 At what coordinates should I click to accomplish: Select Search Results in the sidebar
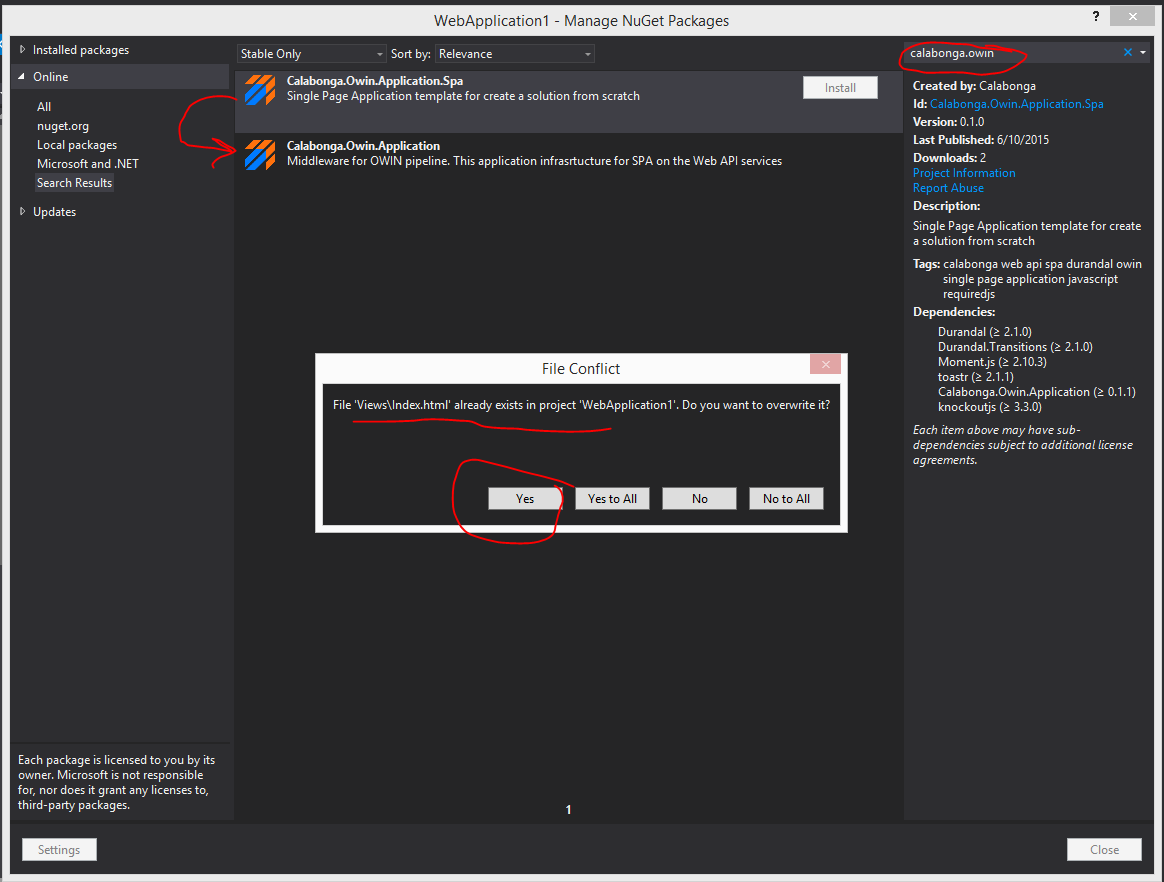[74, 183]
